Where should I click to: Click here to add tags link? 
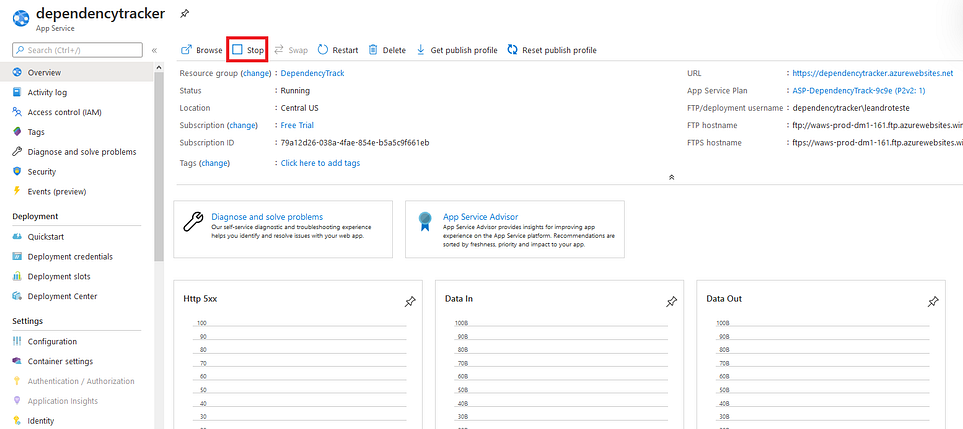click(x=321, y=163)
